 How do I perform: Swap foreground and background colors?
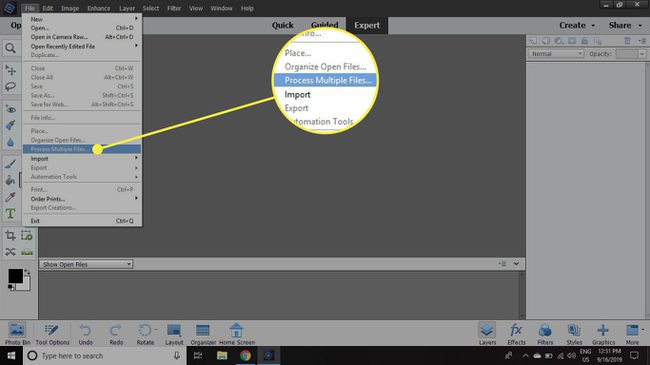point(27,272)
